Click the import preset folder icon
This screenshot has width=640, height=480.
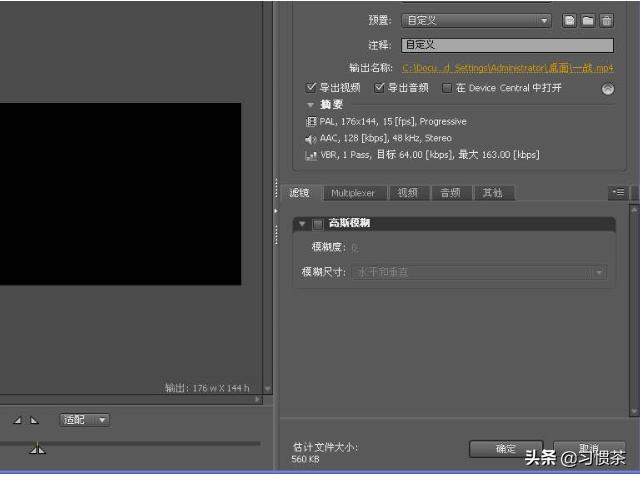pos(588,20)
